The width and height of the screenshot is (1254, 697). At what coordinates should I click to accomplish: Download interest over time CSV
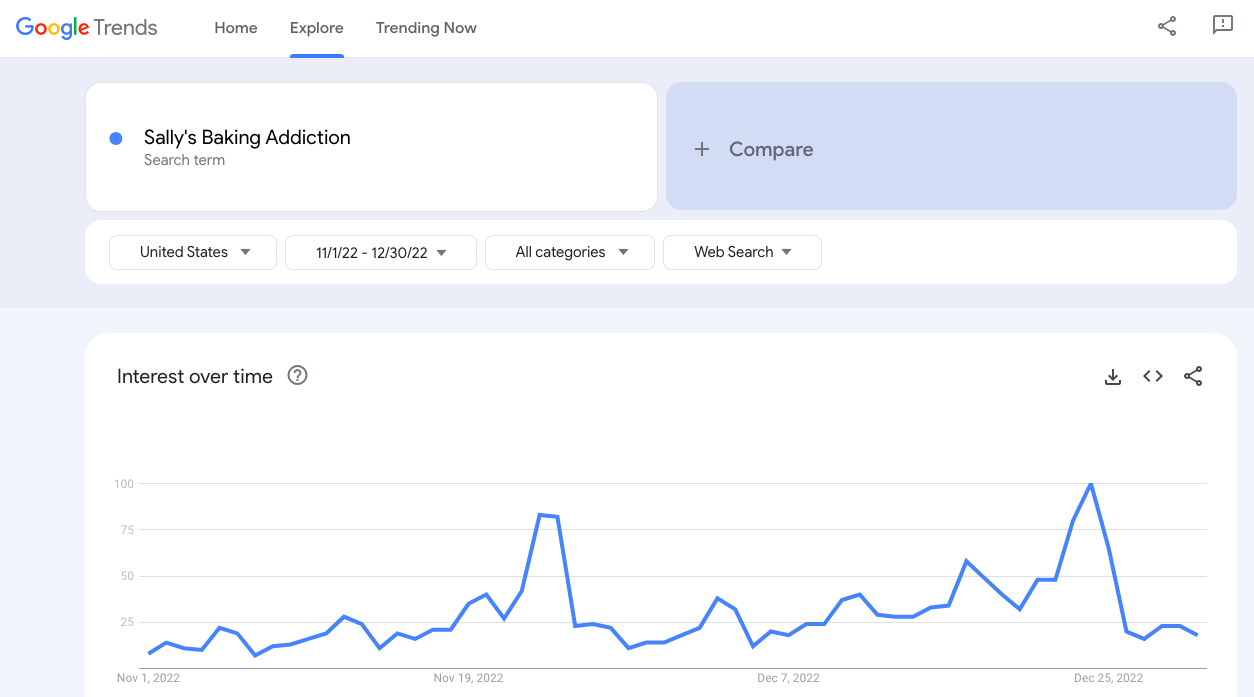point(1112,377)
